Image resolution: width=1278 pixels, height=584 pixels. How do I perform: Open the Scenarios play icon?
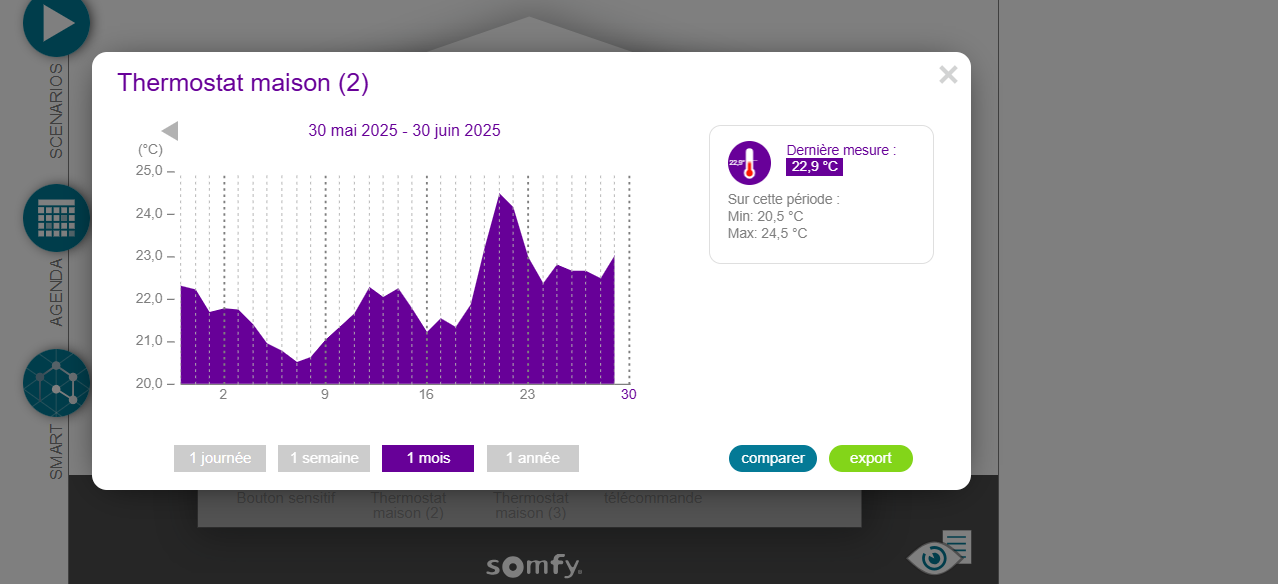pyautogui.click(x=56, y=23)
